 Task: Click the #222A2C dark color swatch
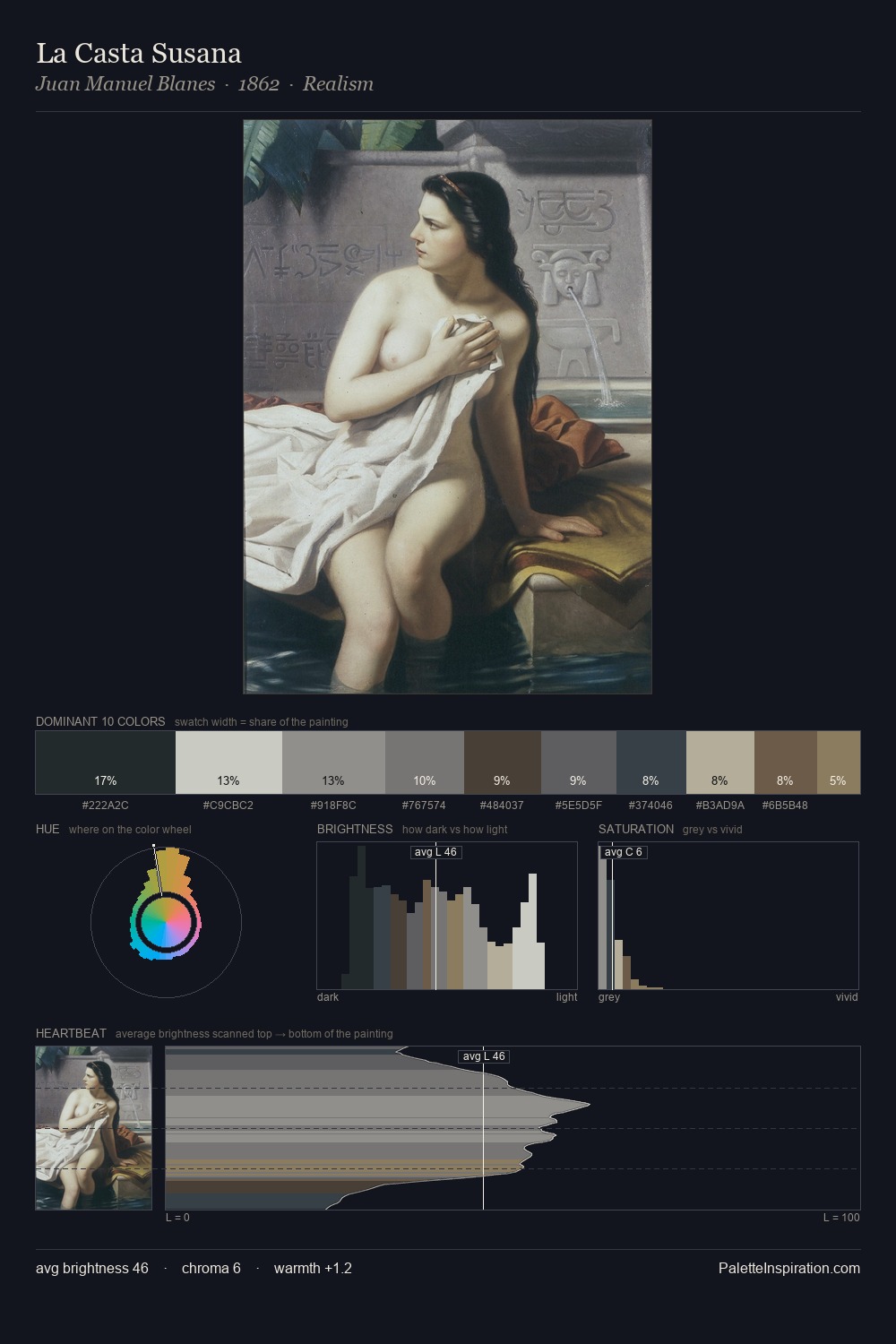(106, 762)
